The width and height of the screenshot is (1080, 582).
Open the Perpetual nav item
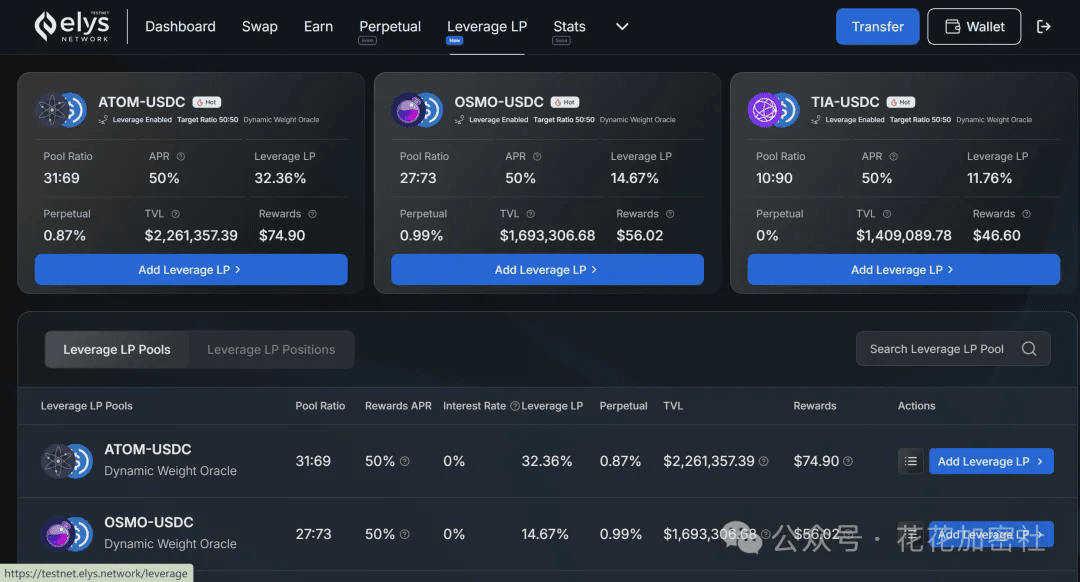click(390, 26)
